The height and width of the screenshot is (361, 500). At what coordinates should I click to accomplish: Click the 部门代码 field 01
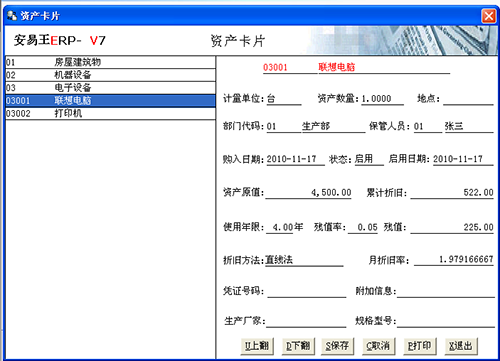click(284, 126)
